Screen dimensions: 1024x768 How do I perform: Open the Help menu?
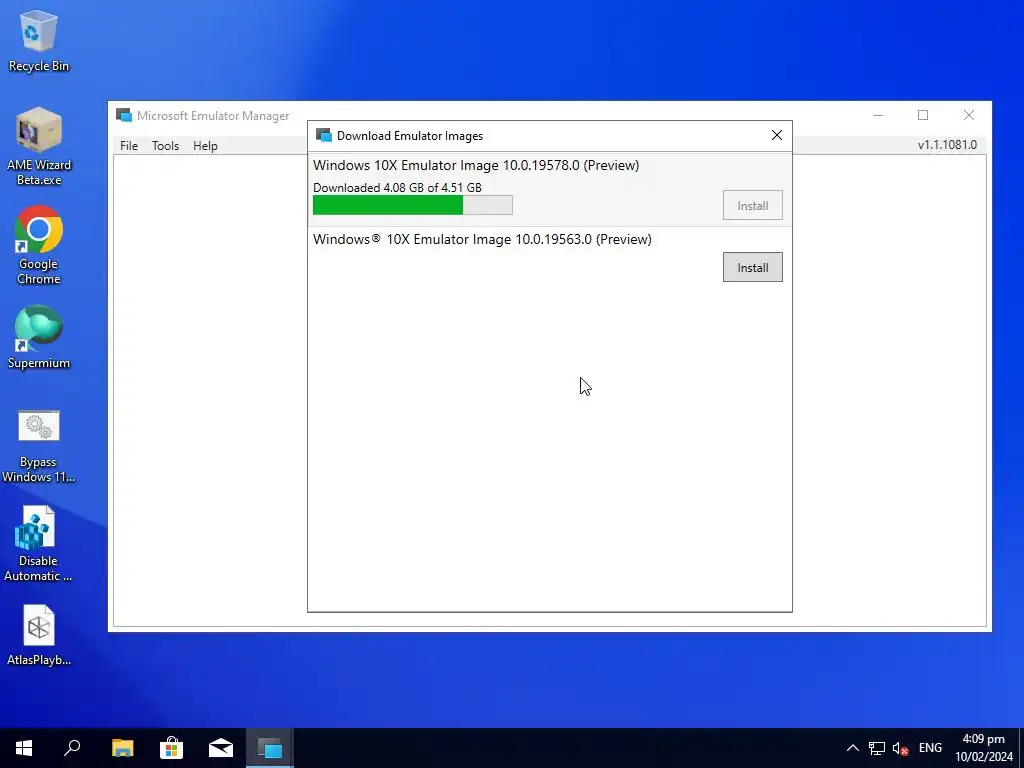tap(205, 146)
